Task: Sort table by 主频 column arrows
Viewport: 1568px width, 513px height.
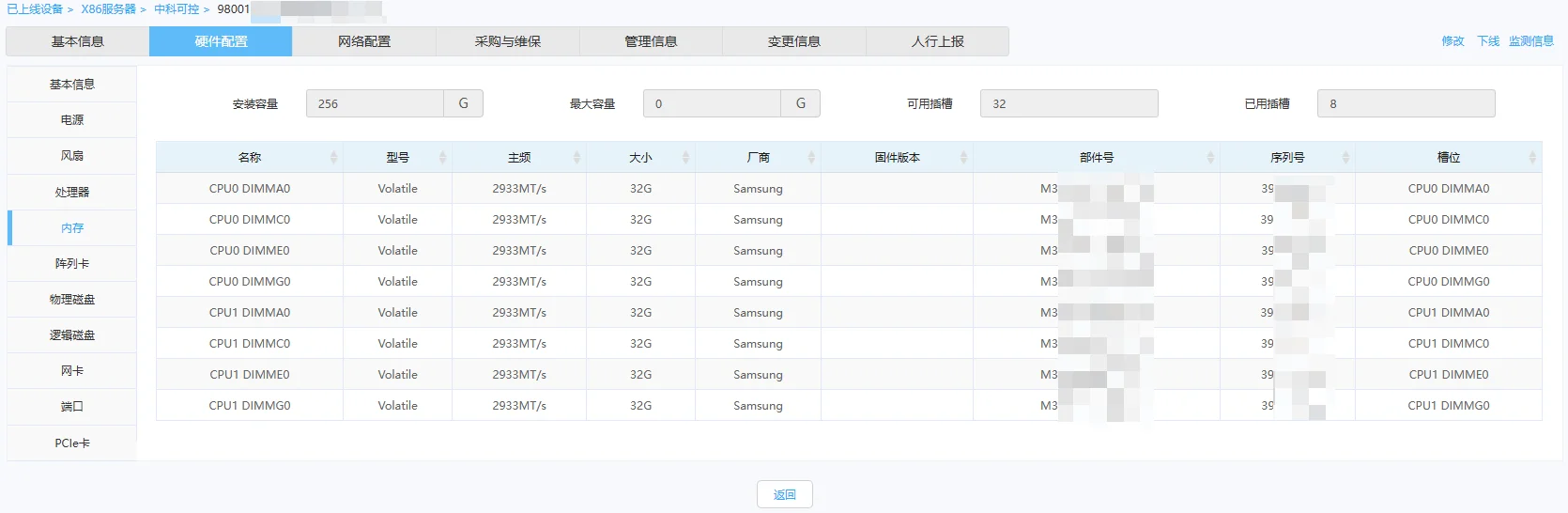Action: tap(576, 158)
